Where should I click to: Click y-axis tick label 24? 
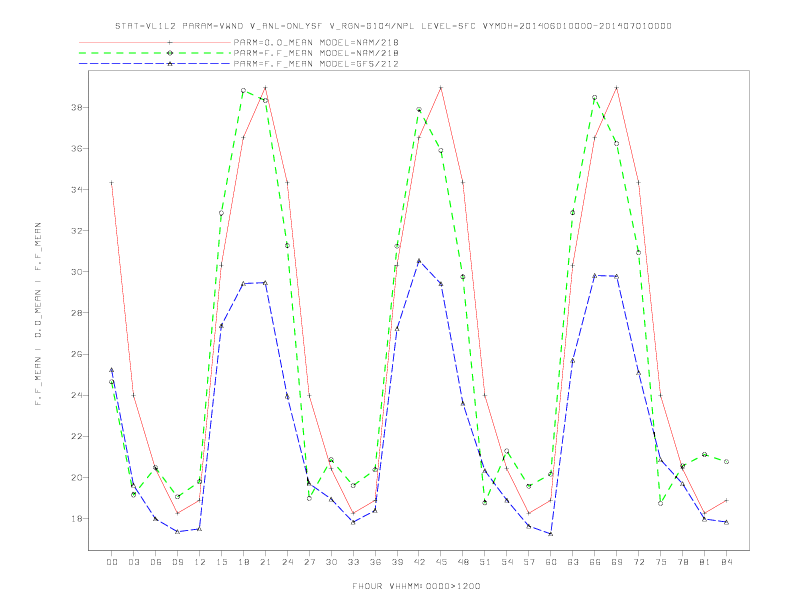tap(77, 395)
